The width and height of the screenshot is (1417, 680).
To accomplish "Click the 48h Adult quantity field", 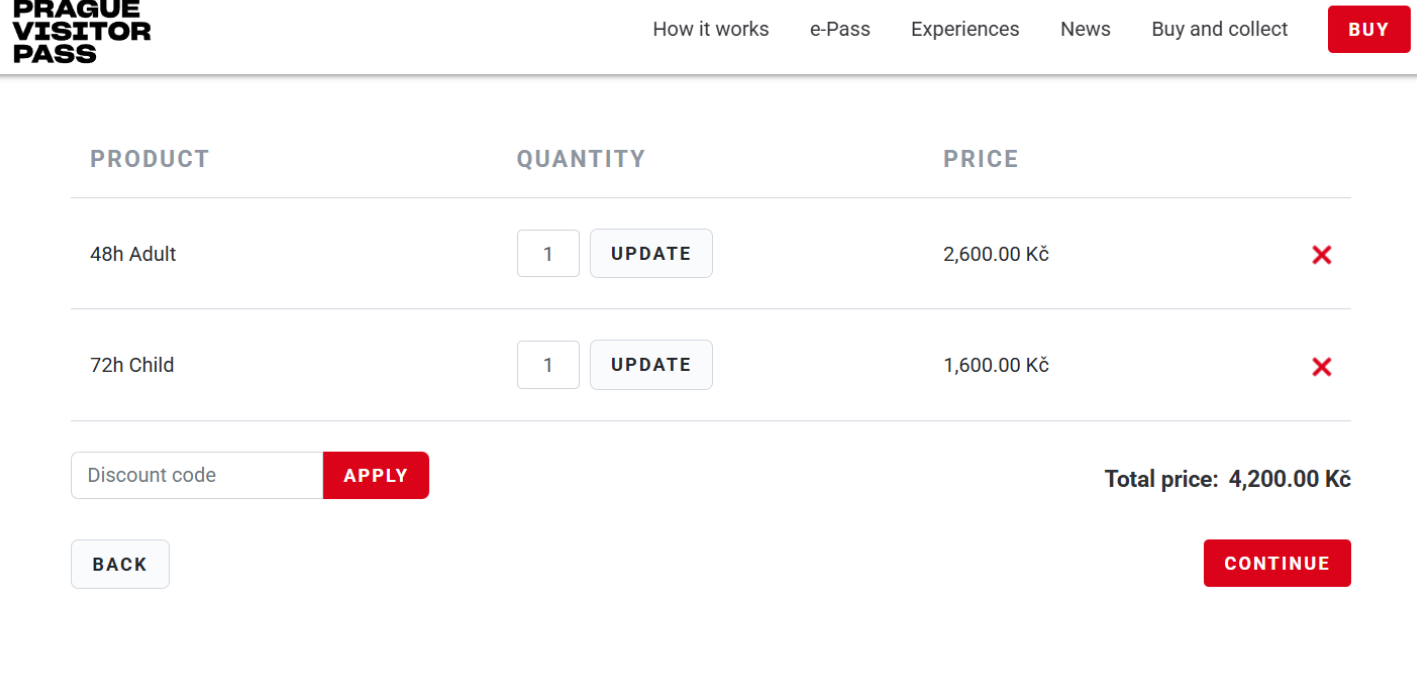I will point(548,254).
